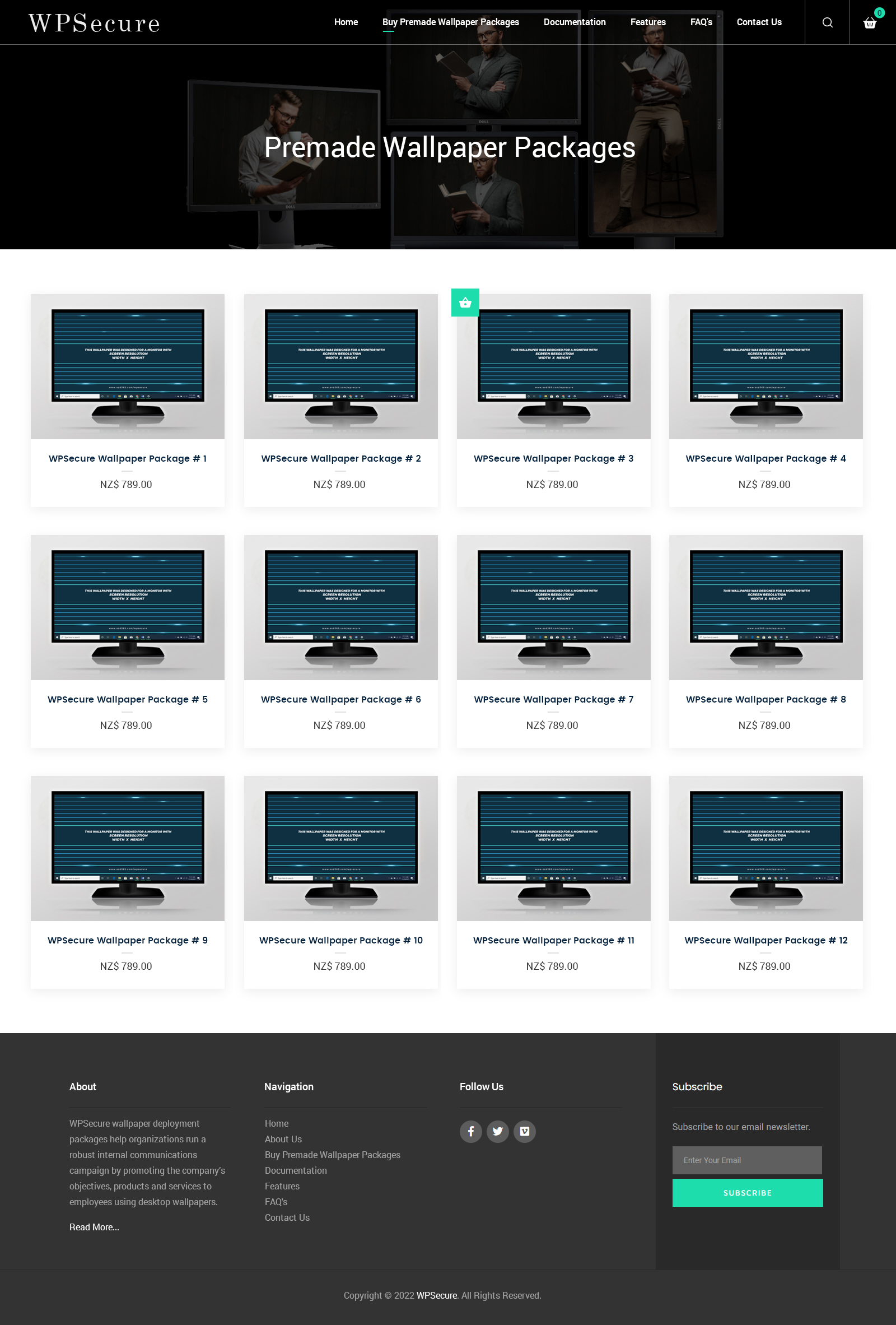This screenshot has width=896, height=1325.
Task: Follow footer About Us link
Action: (x=283, y=1139)
